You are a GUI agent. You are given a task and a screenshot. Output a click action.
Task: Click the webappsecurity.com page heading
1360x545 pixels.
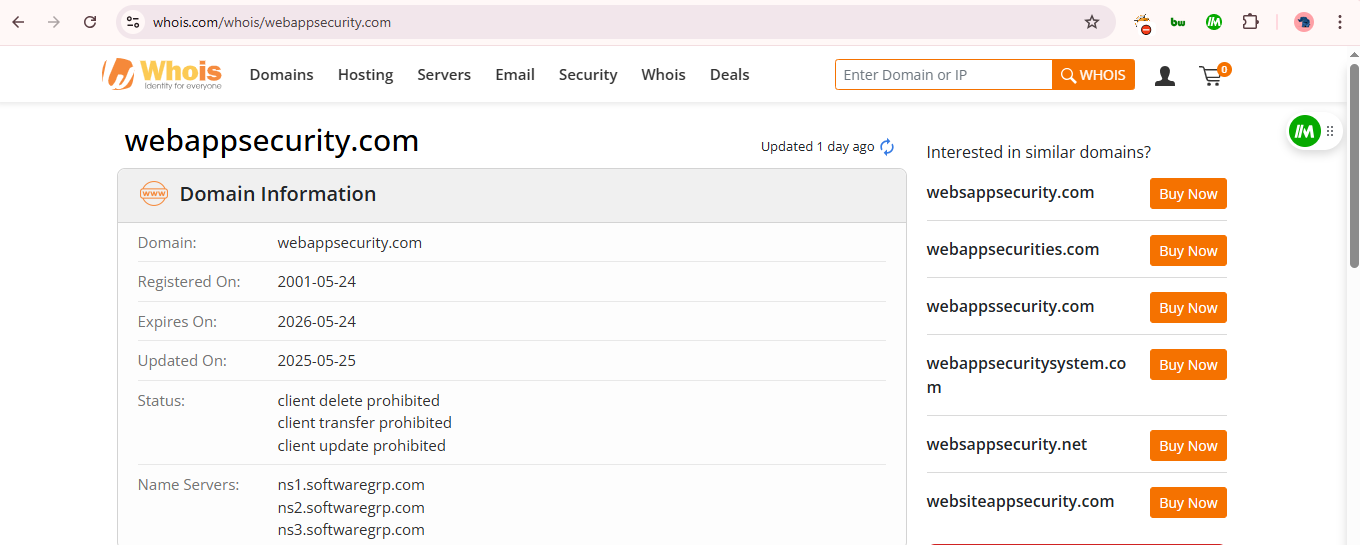[272, 141]
